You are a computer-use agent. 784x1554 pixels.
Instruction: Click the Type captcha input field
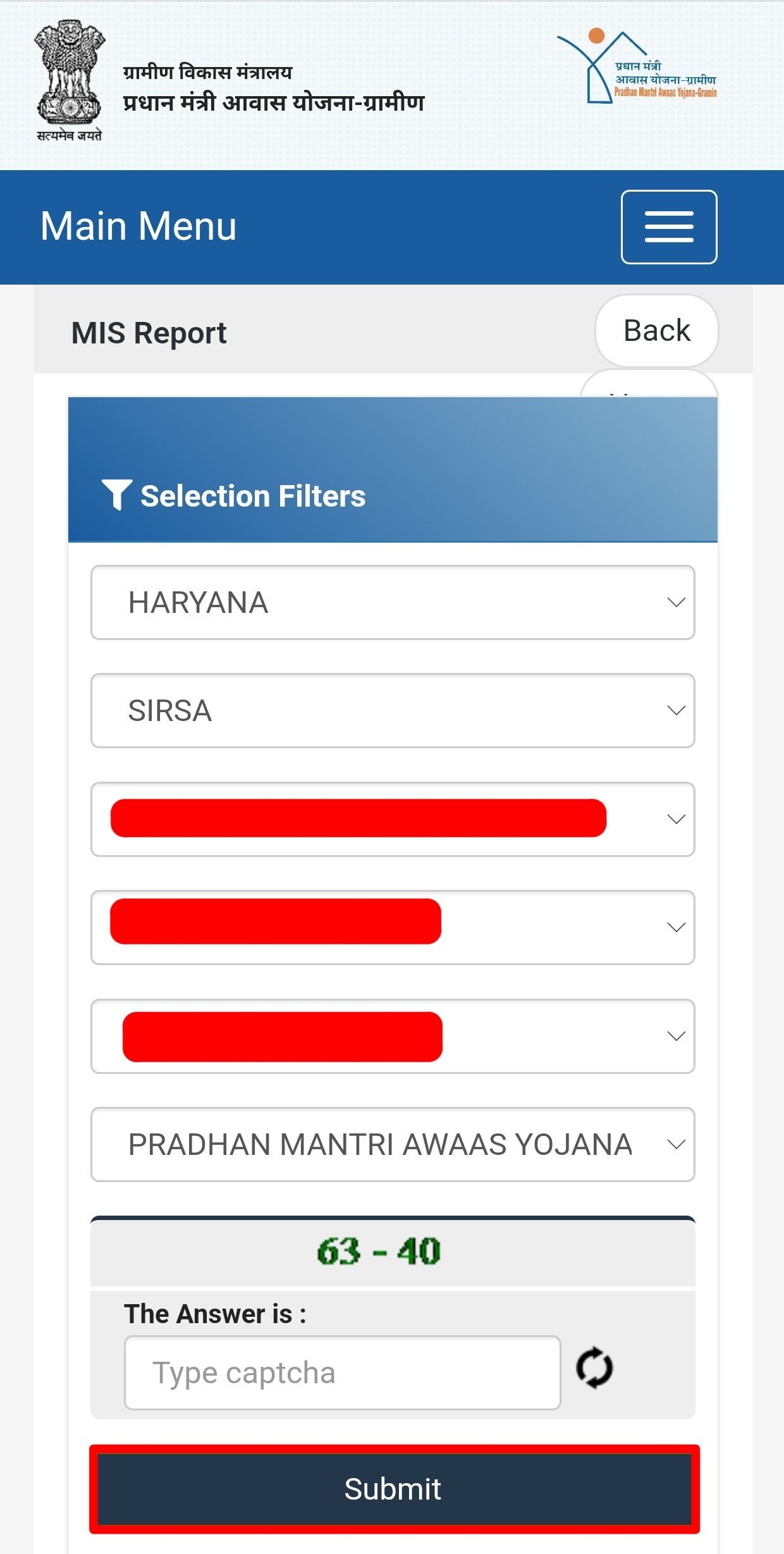(342, 1373)
